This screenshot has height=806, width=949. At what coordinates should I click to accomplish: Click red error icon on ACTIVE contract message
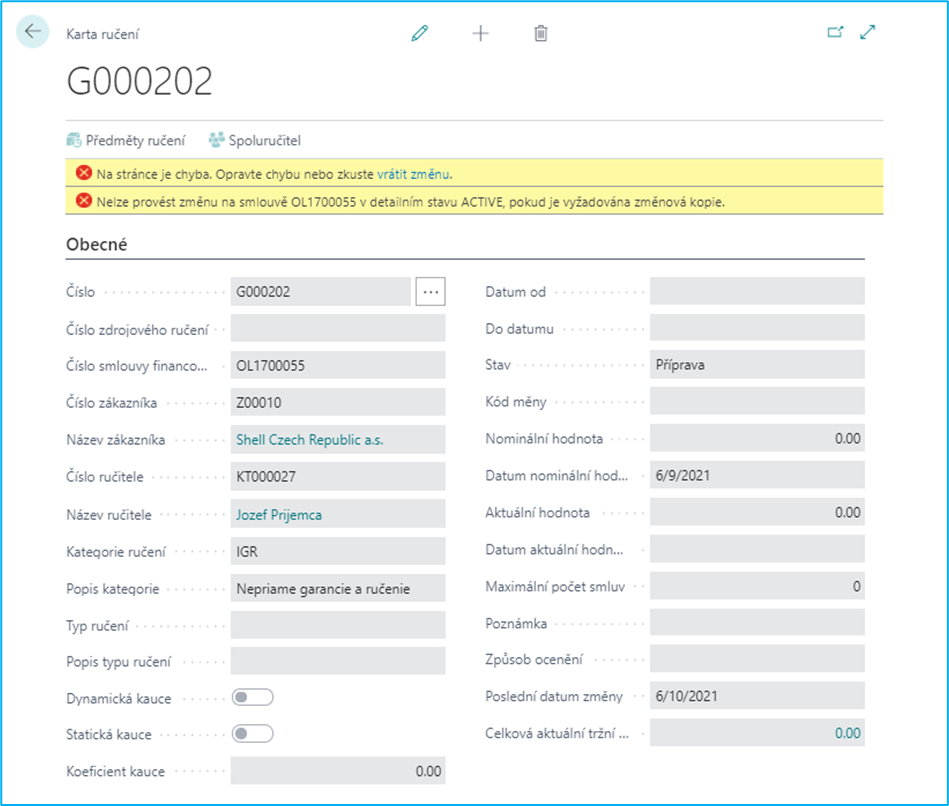point(84,200)
